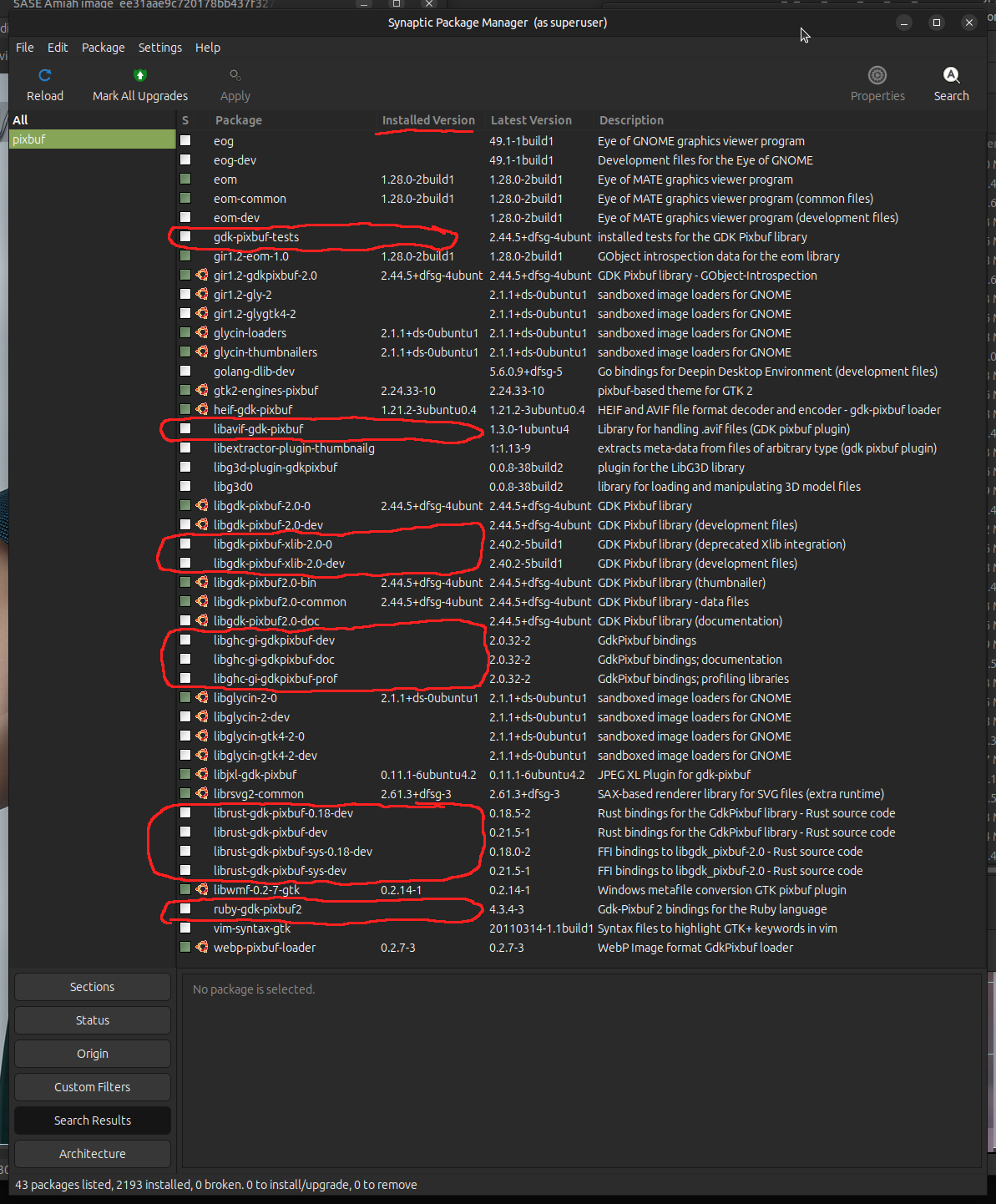Image resolution: width=996 pixels, height=1204 pixels.
Task: Show the Sections filter view
Action: [93, 987]
